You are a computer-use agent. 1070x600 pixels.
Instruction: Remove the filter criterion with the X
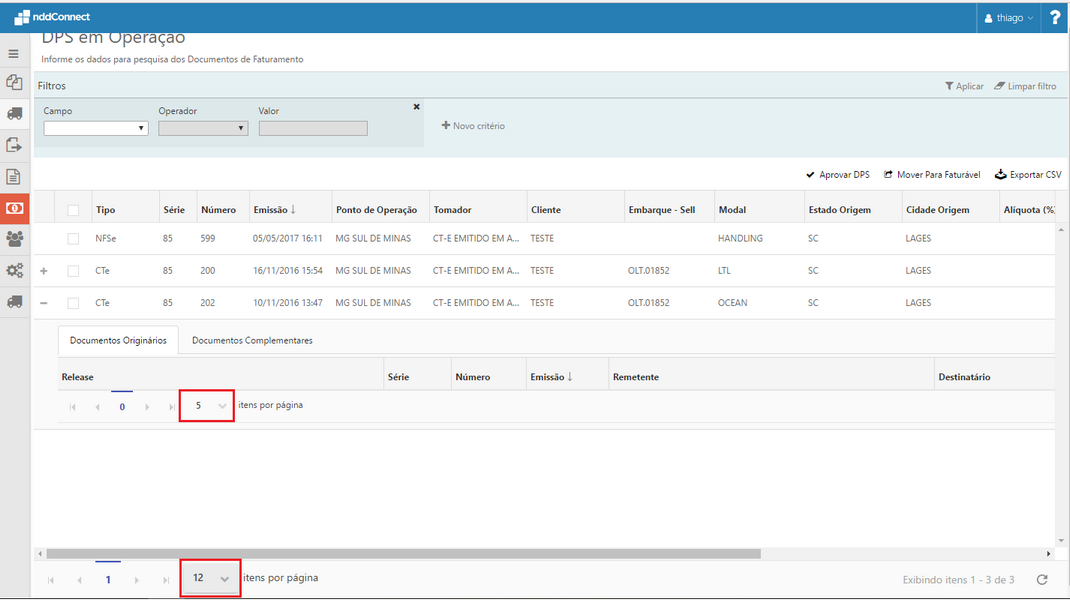416,106
